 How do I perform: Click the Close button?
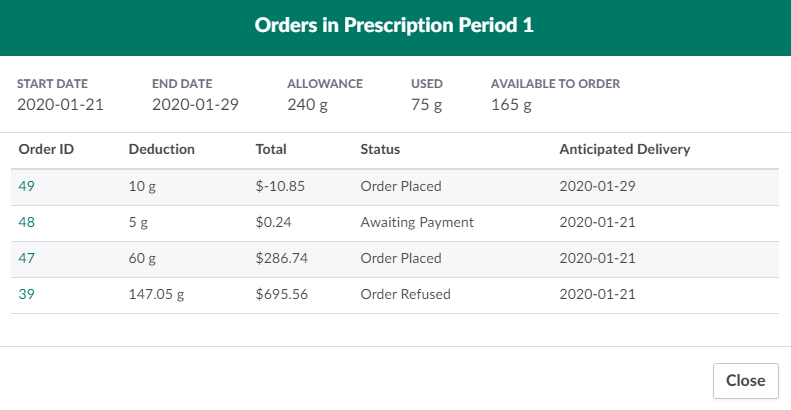(x=745, y=380)
